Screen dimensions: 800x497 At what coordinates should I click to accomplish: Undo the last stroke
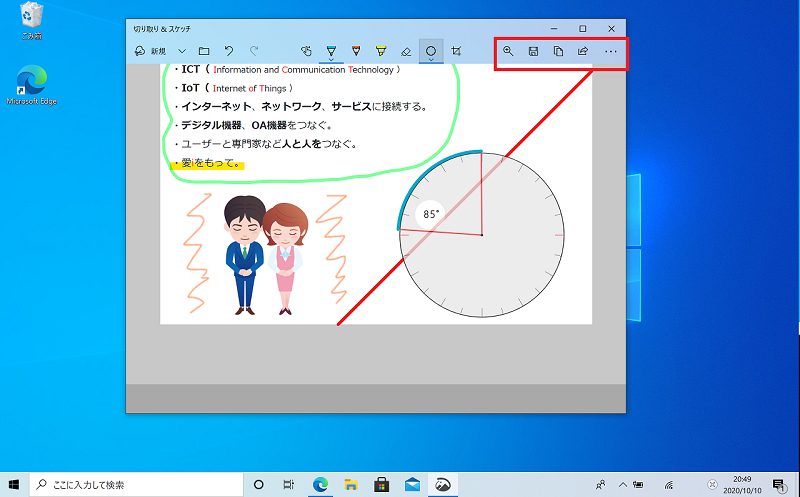pyautogui.click(x=229, y=51)
